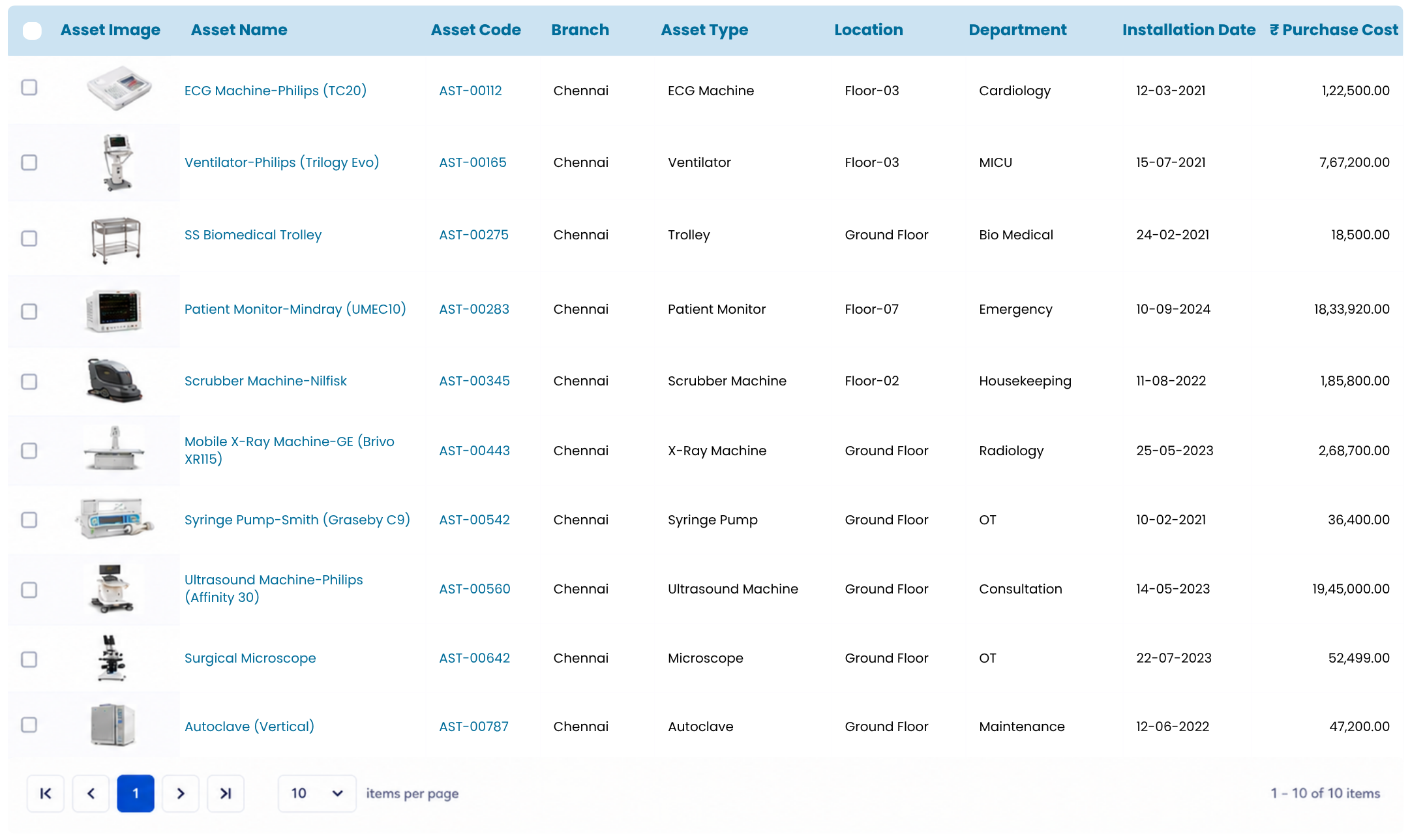Click page number 1 button

[x=136, y=793]
